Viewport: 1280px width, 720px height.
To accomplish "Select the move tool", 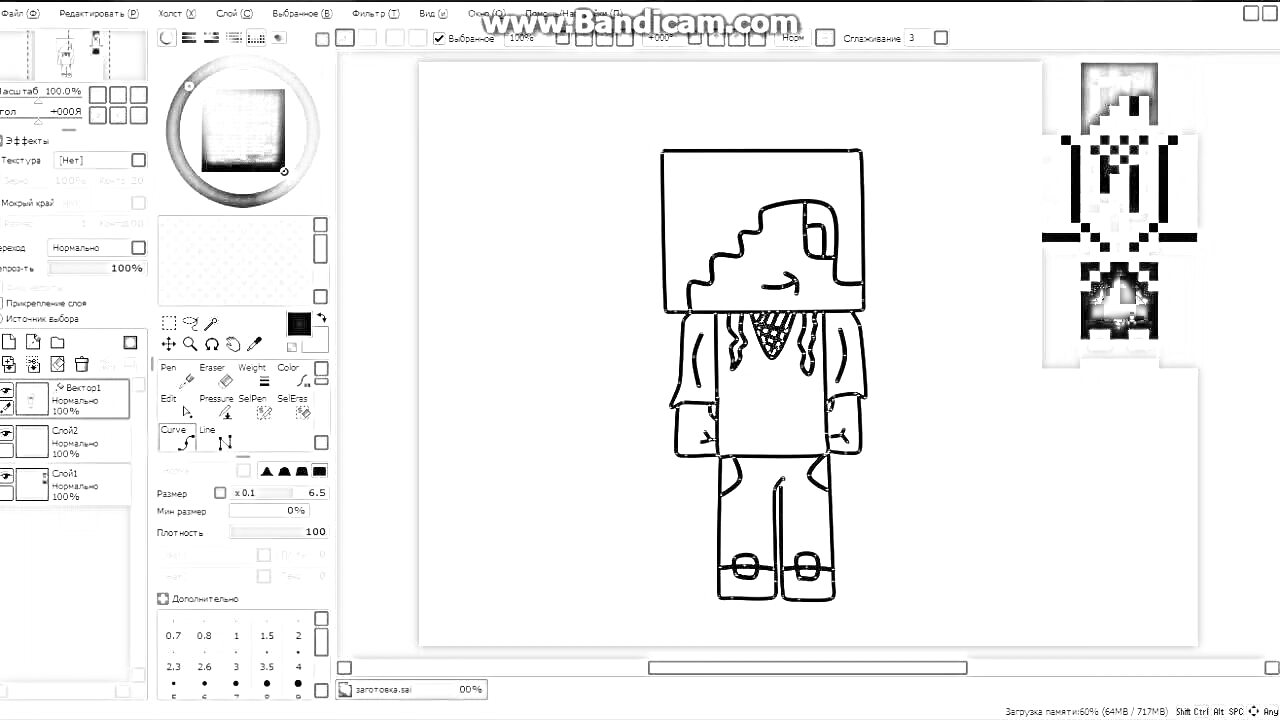I will click(x=169, y=344).
